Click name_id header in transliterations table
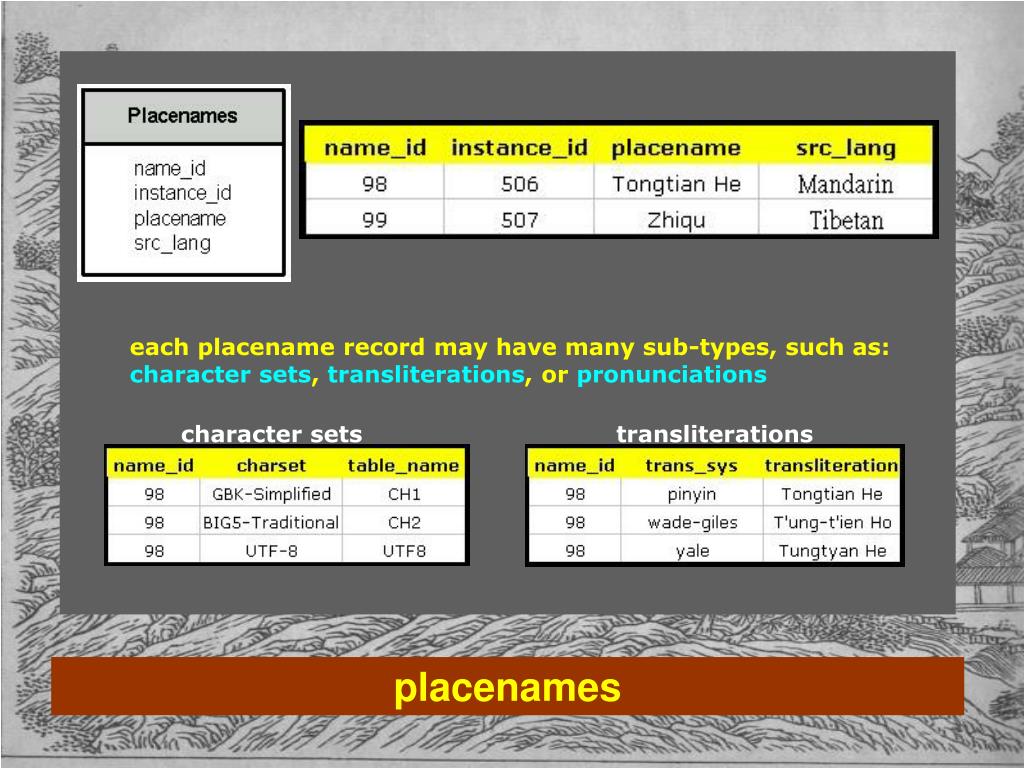This screenshot has height=768, width=1024. pos(575,465)
